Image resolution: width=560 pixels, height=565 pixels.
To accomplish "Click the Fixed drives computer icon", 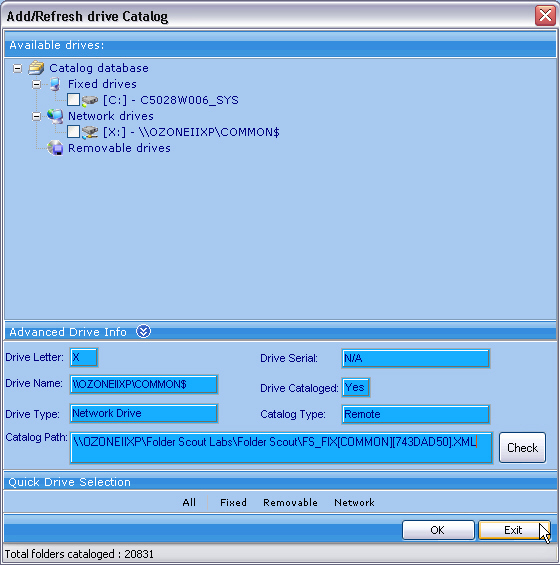I will coord(55,84).
